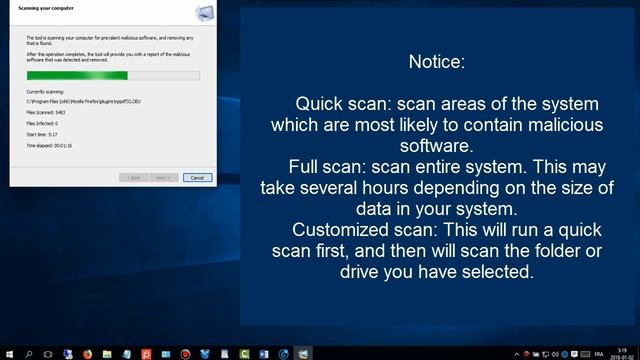
Task: Switch the FRA input language indicator
Action: (x=599, y=354)
